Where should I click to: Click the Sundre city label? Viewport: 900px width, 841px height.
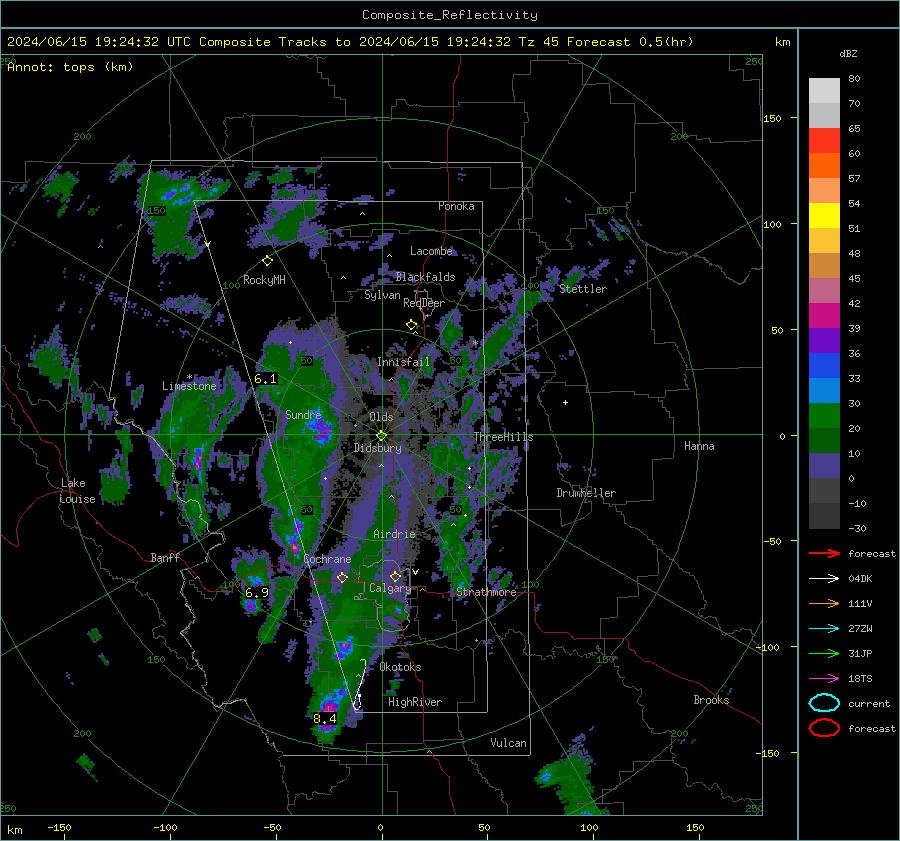coord(303,414)
